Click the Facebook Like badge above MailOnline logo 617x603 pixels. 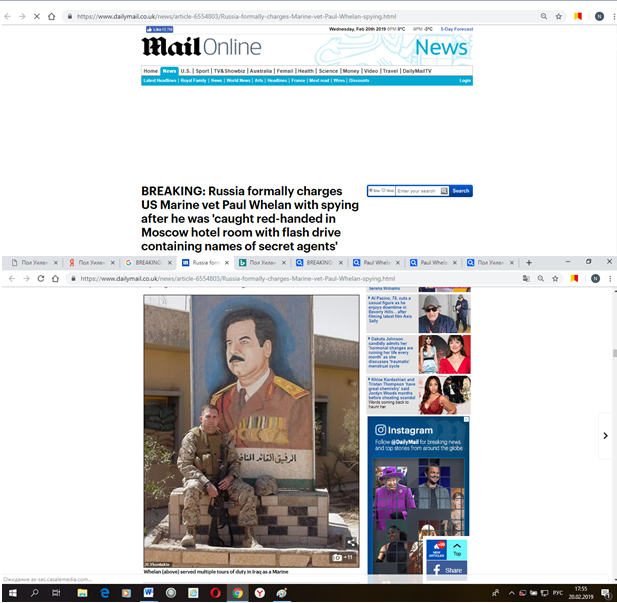coord(159,29)
